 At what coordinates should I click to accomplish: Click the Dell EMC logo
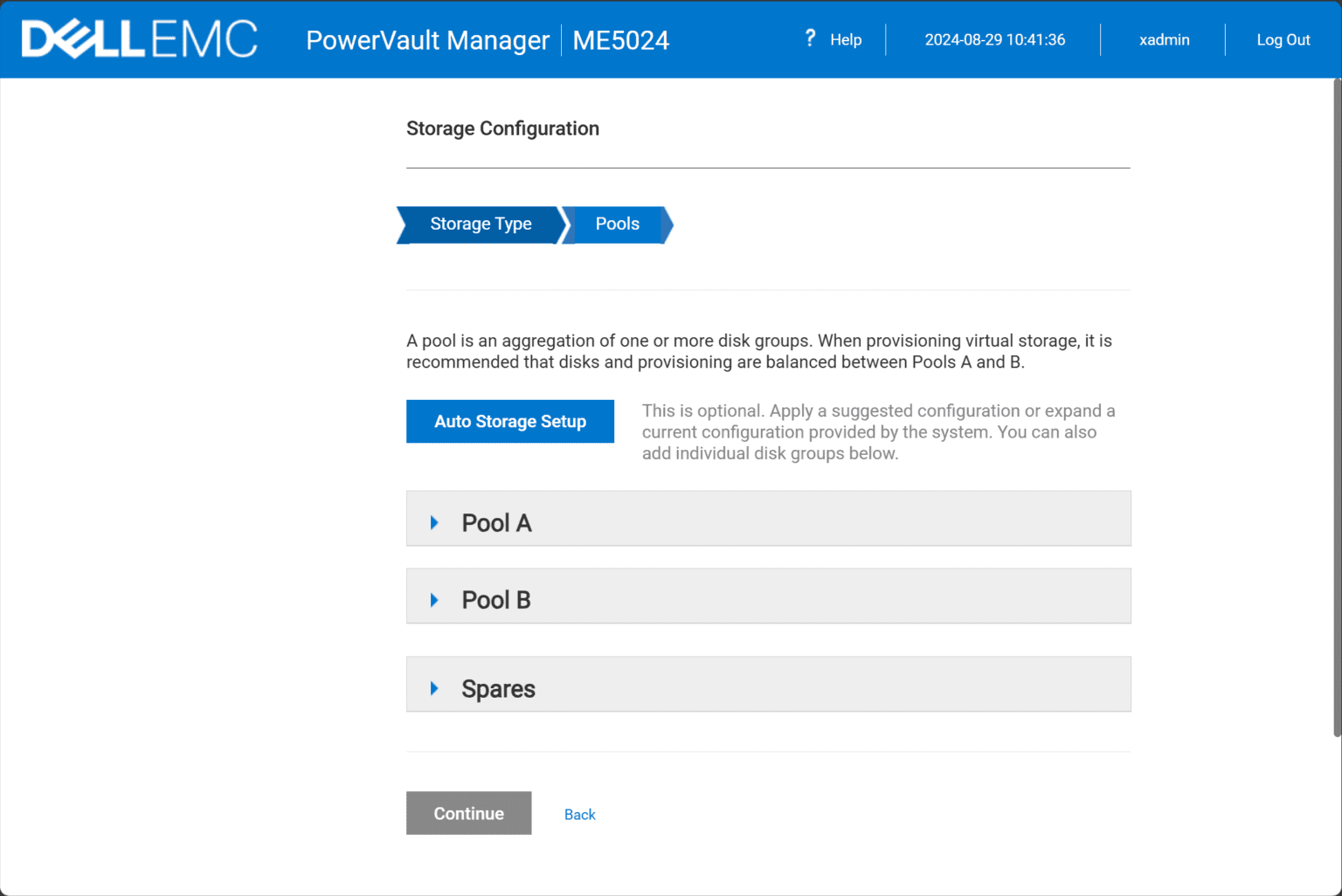pyautogui.click(x=138, y=38)
